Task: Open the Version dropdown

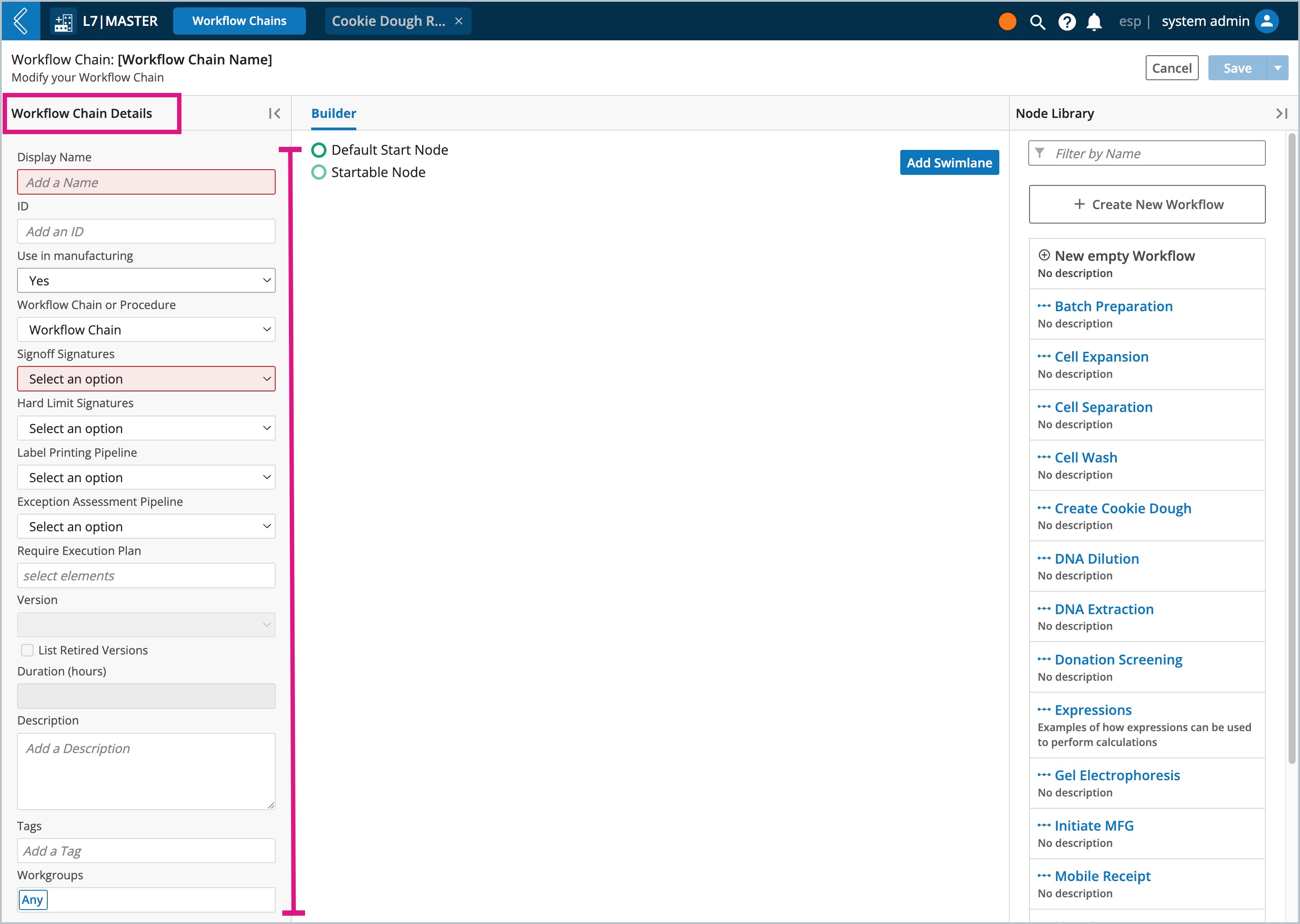Action: point(146,625)
